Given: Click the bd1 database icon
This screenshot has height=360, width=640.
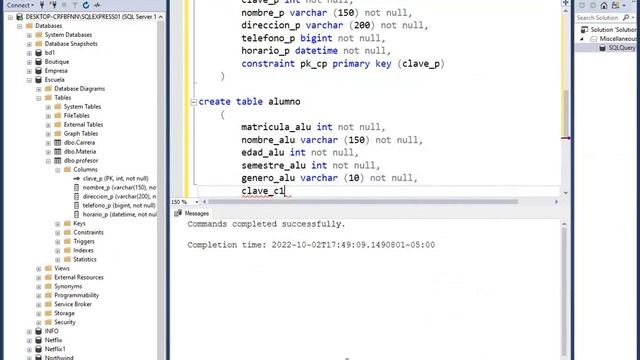Looking at the screenshot, I should point(38,53).
